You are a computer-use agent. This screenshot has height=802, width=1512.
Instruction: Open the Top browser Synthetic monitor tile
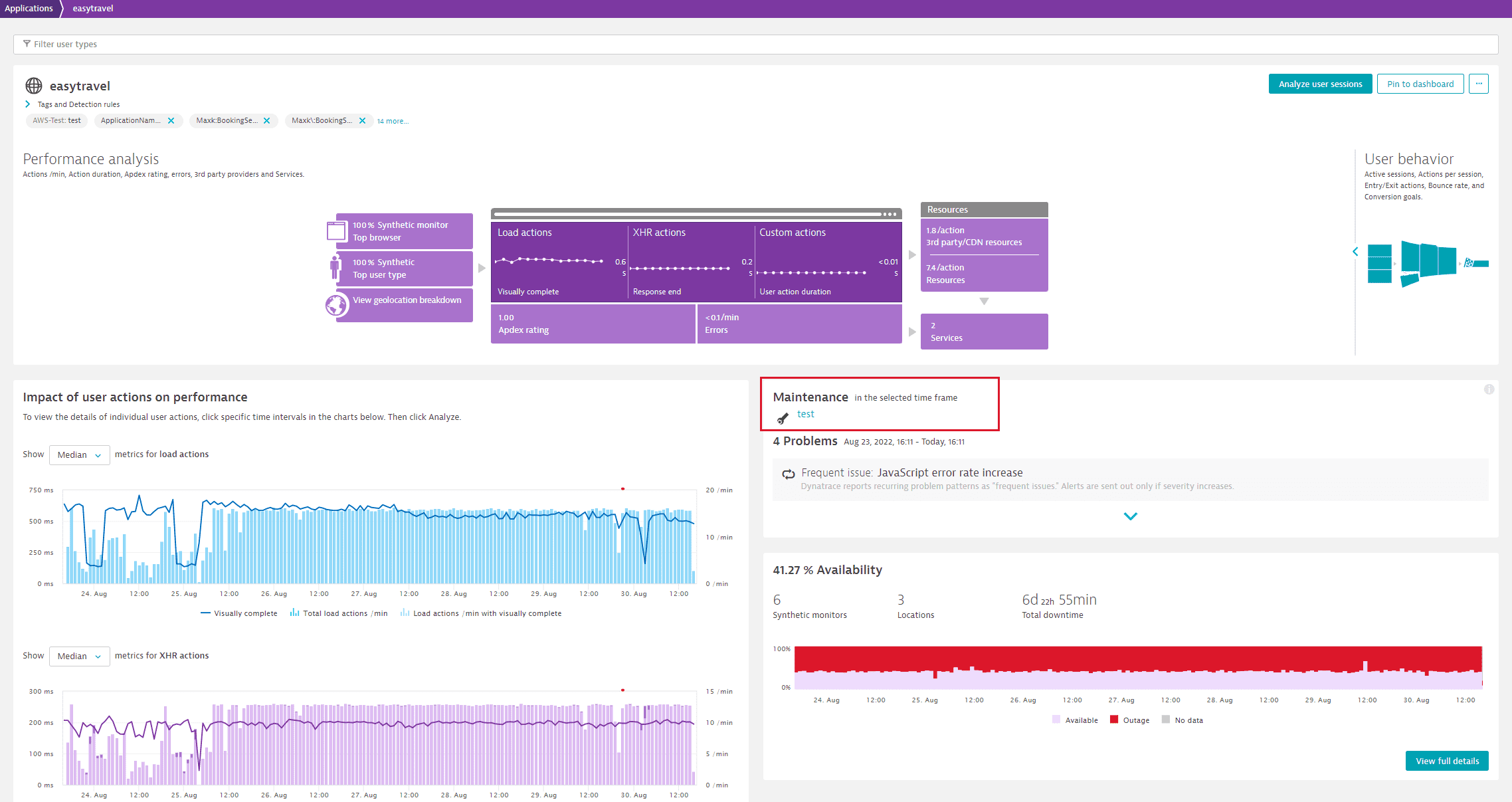coord(404,231)
